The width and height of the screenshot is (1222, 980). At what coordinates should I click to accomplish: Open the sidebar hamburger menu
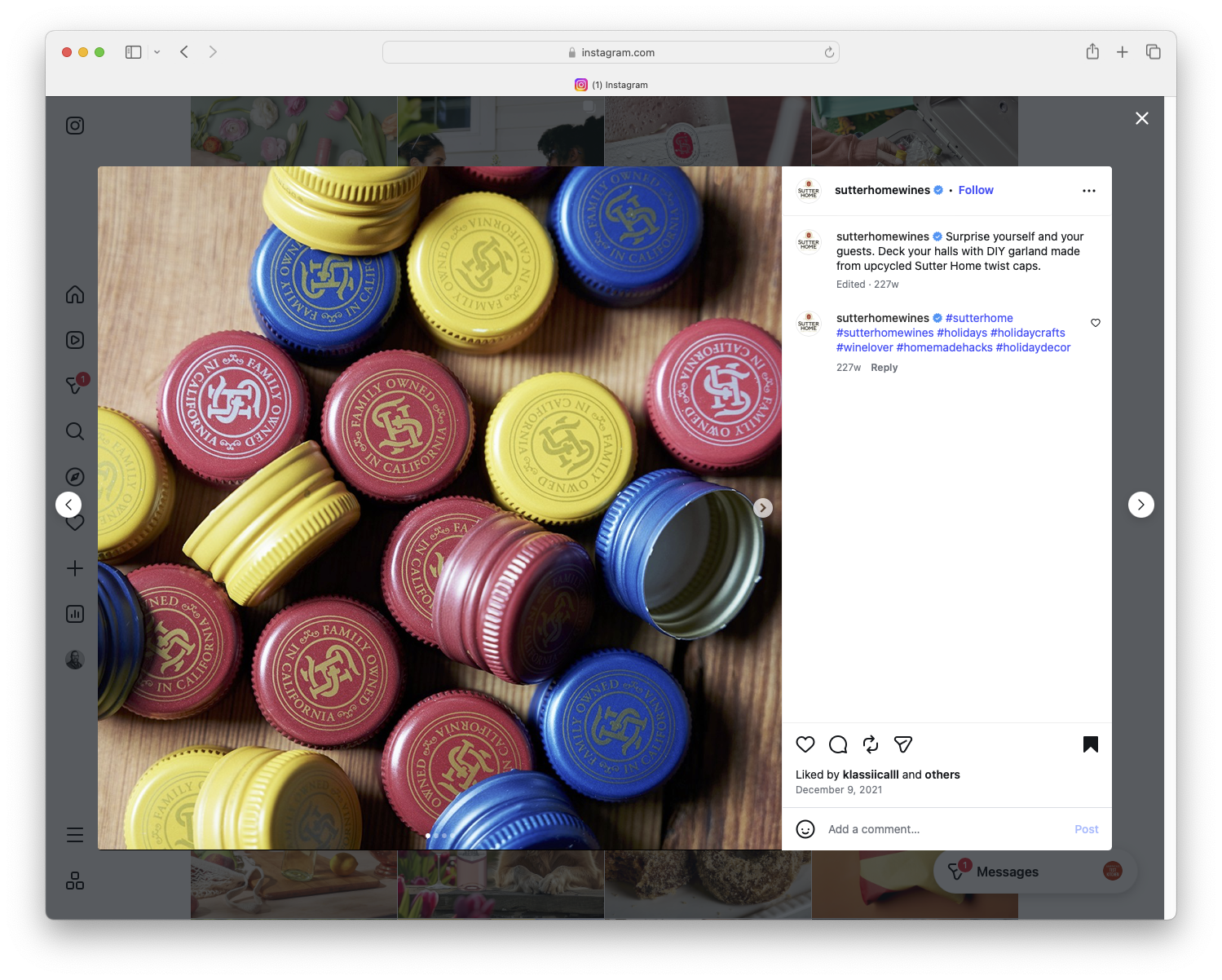coord(75,834)
